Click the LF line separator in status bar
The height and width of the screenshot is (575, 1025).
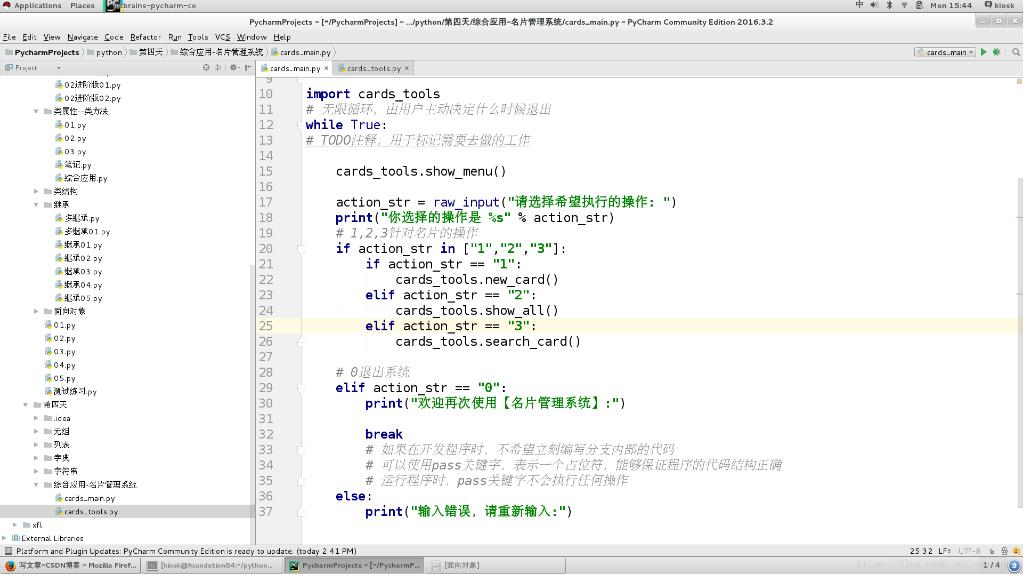945,551
